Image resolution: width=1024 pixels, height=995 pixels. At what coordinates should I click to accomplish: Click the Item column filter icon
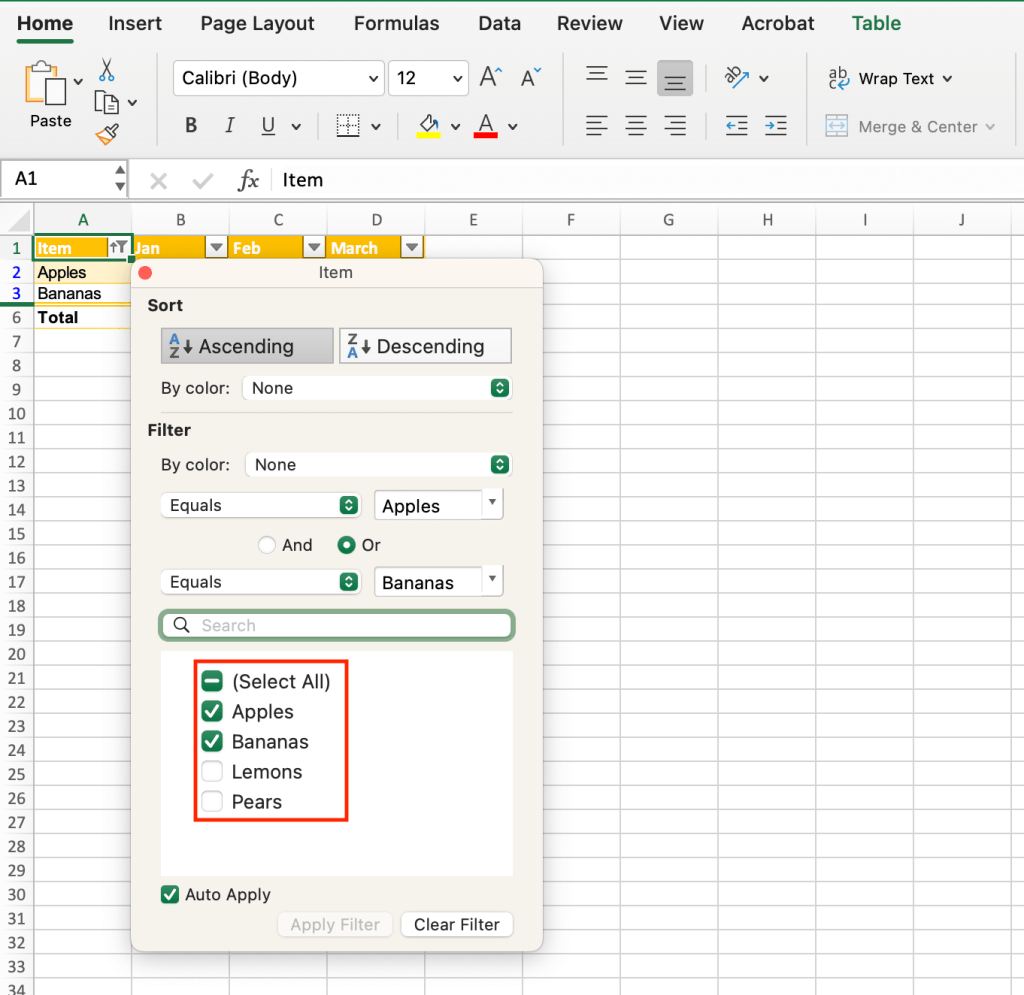point(118,247)
